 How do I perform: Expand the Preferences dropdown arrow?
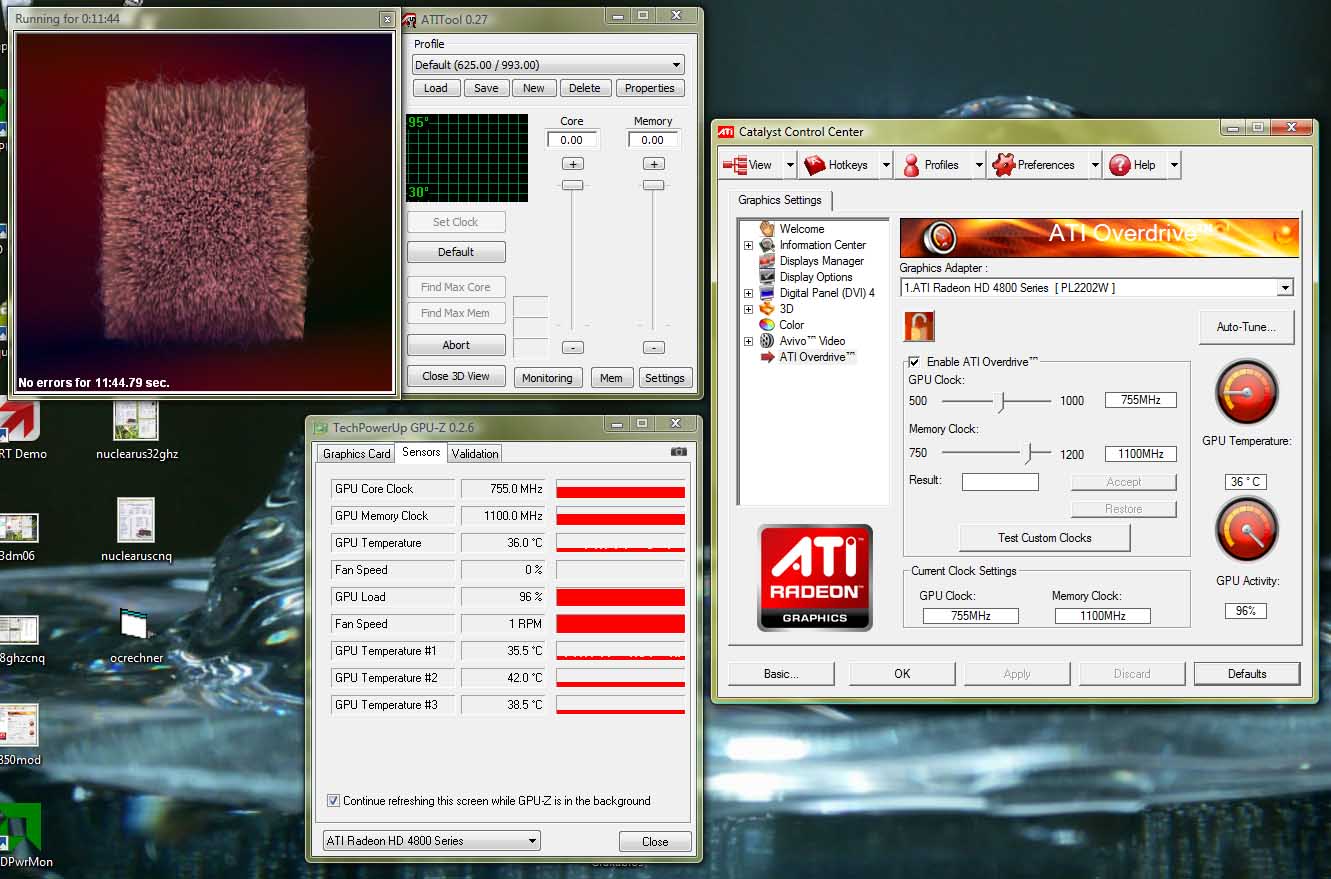pyautogui.click(x=1095, y=165)
